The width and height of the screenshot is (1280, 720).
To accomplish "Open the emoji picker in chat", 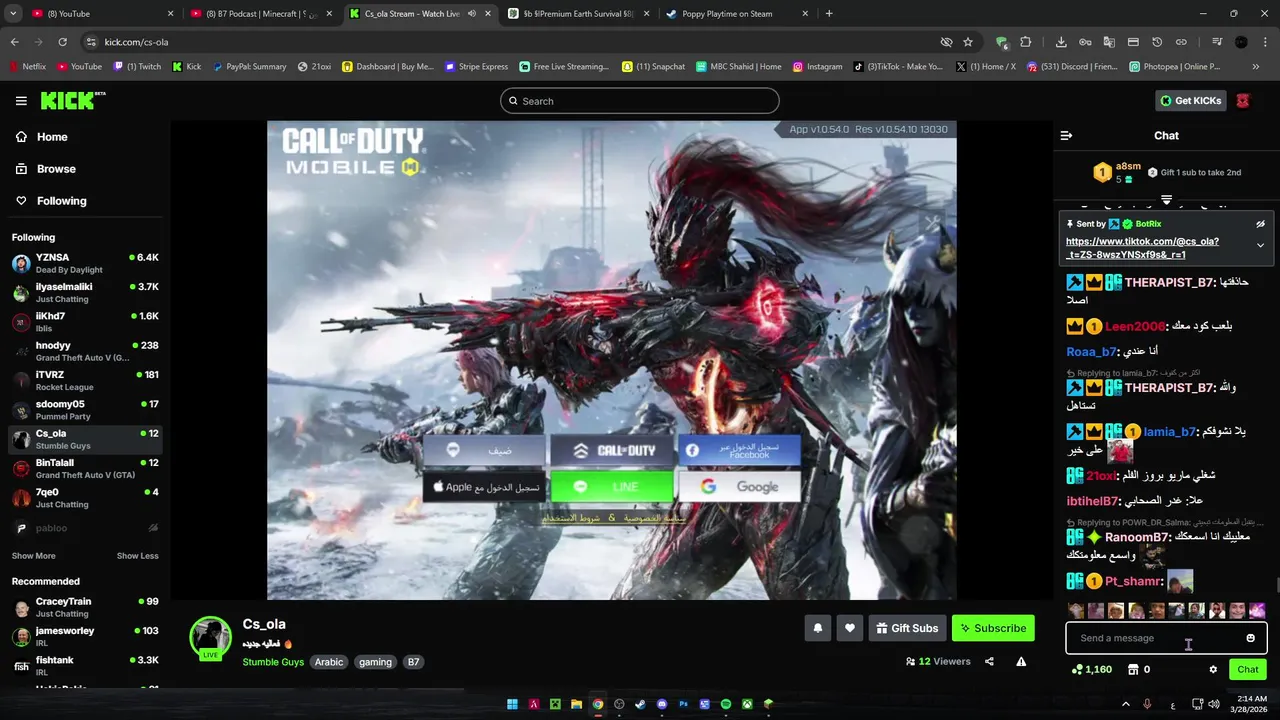I will [x=1250, y=638].
